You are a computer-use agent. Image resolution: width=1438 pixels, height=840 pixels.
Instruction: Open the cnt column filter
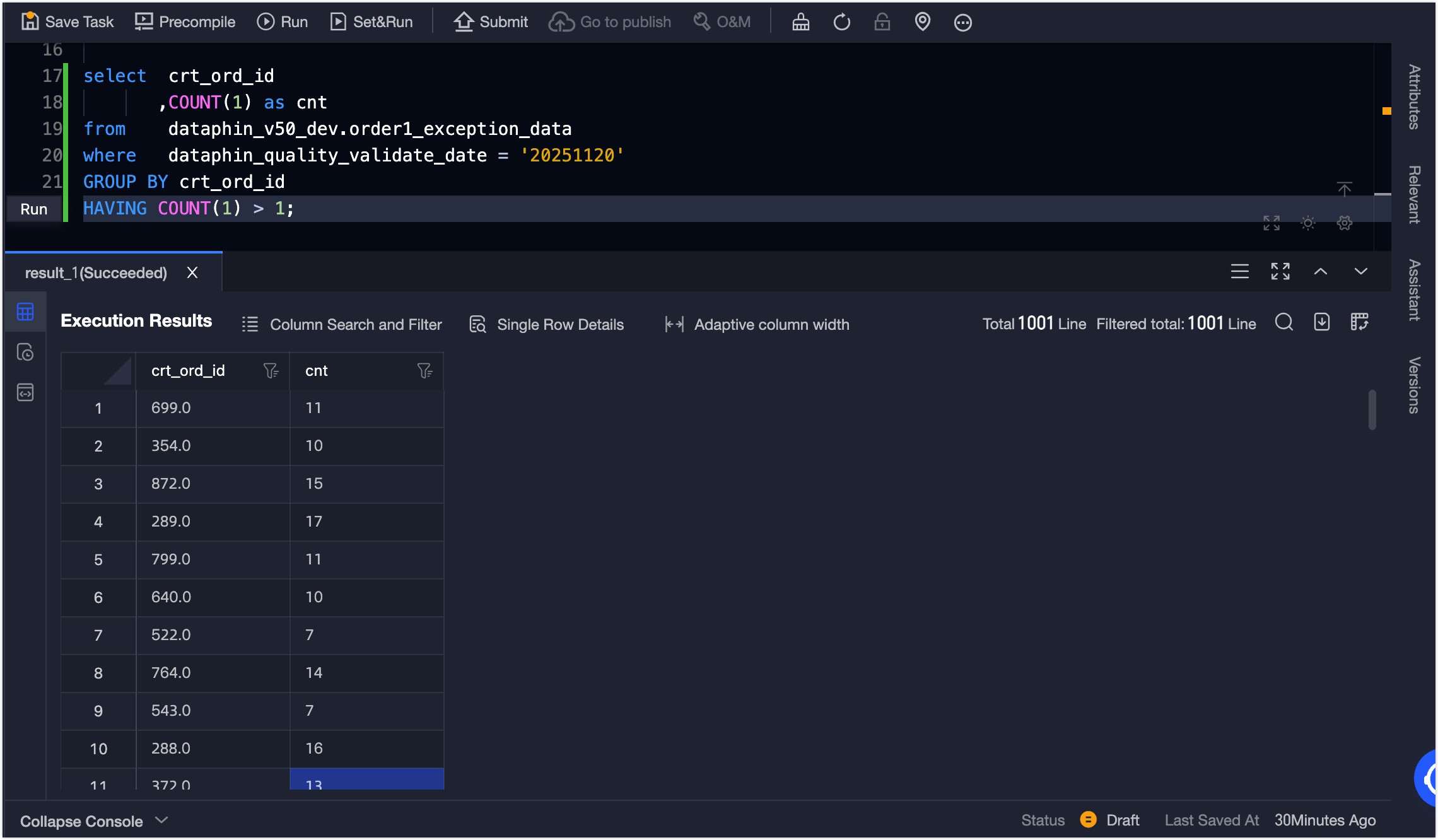425,371
